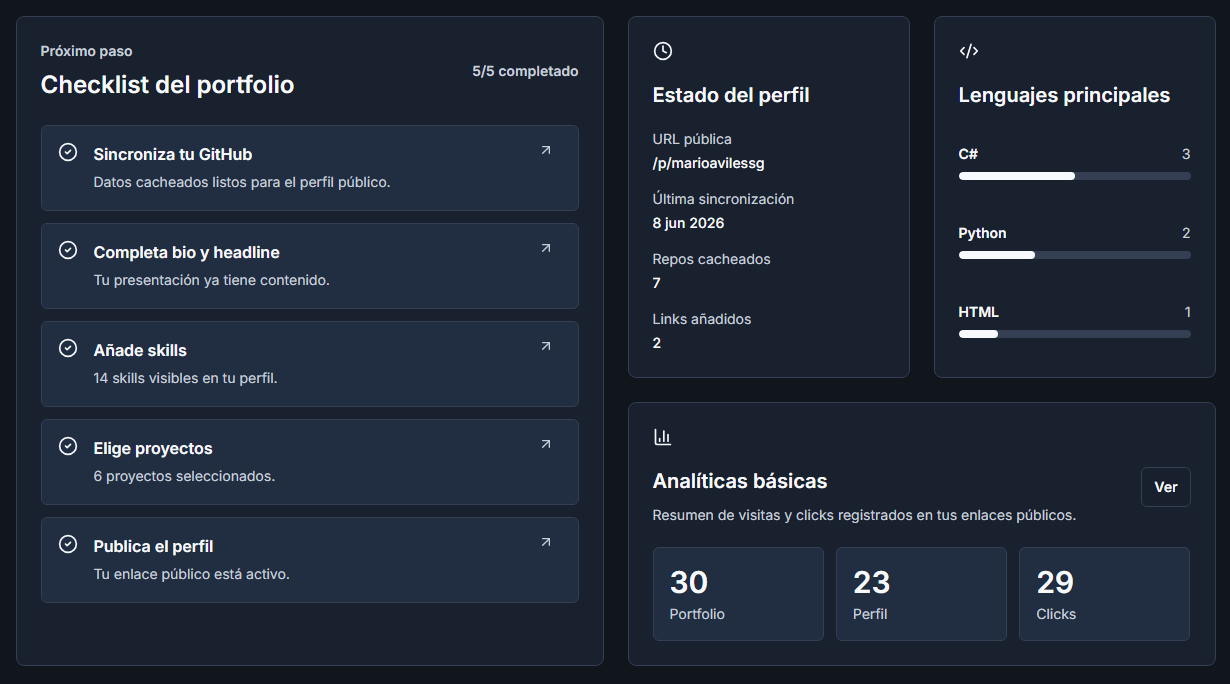Click the Lenguajes principales heading
The image size is (1230, 684).
(1064, 95)
